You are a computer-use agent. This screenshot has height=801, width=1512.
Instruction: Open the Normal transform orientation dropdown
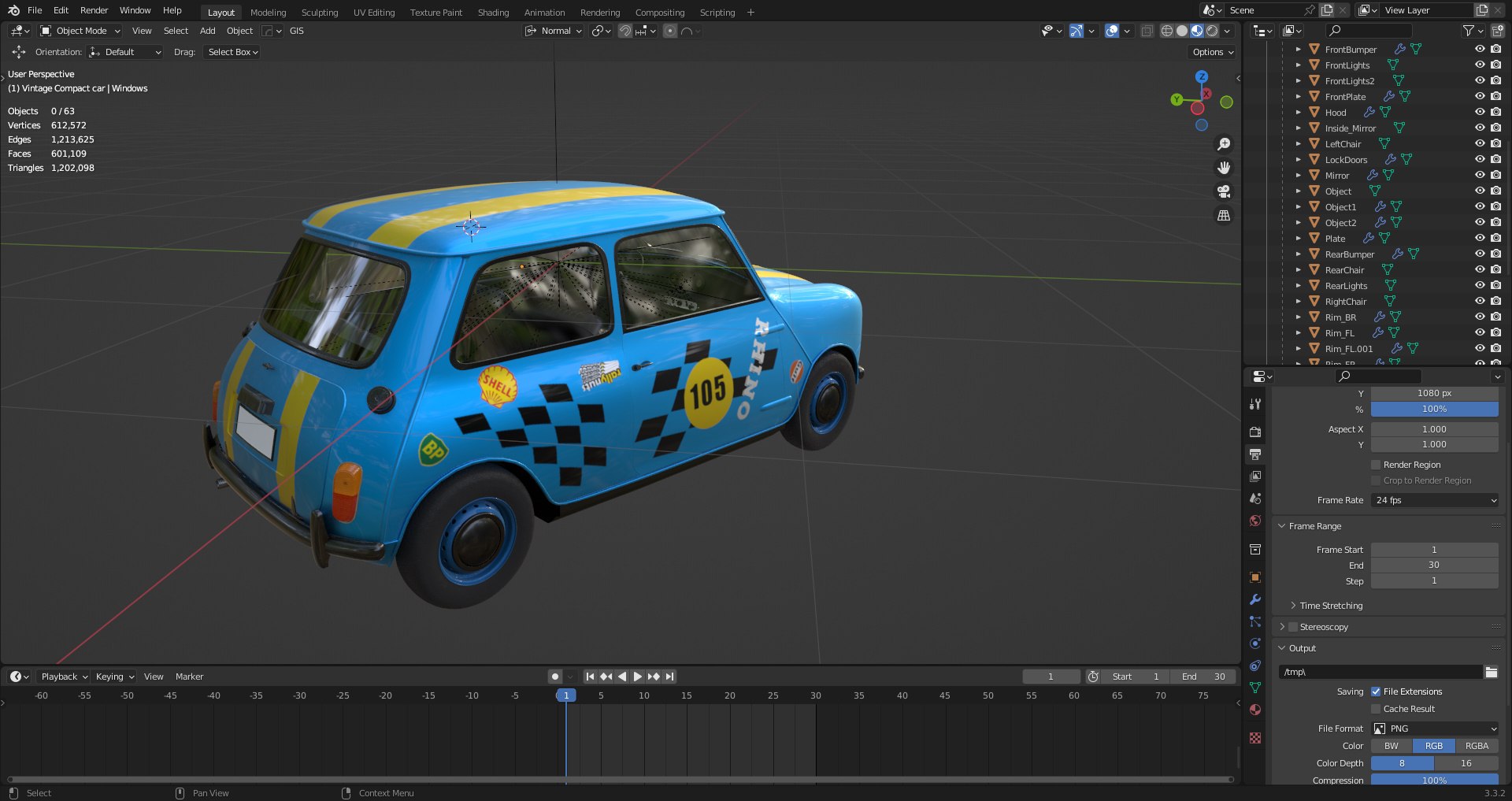(x=554, y=31)
